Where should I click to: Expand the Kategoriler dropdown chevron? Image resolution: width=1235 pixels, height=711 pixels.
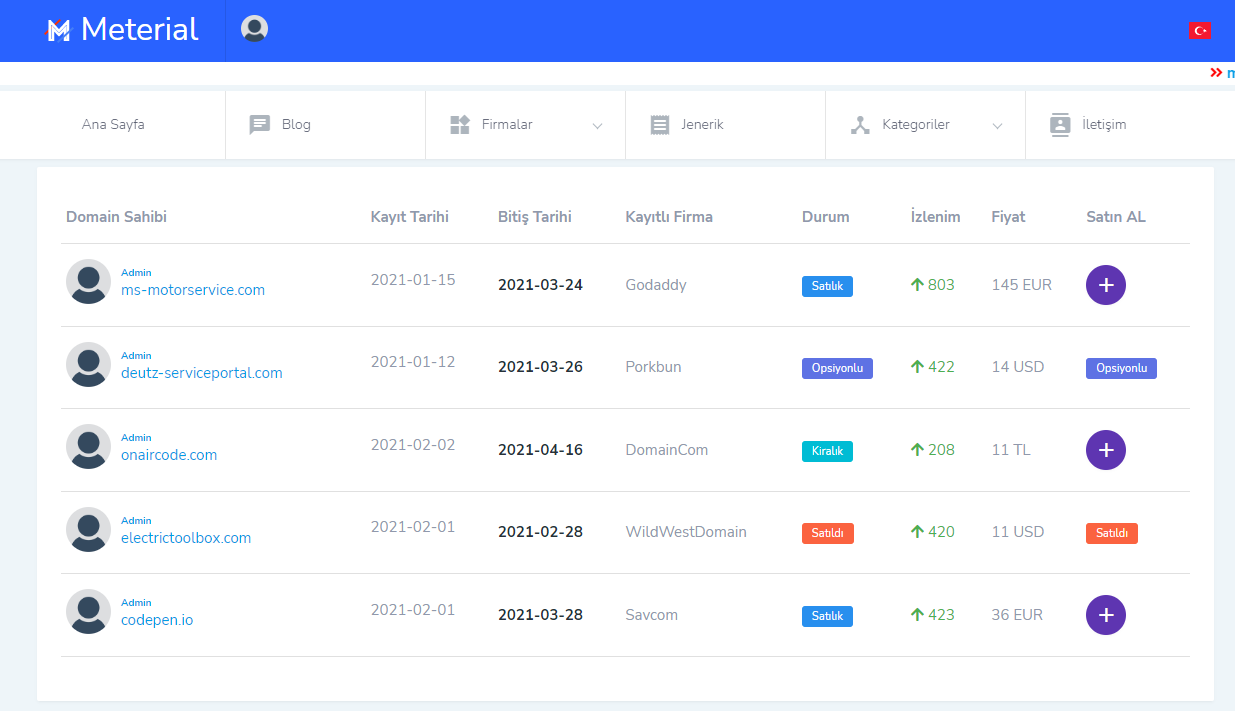tap(997, 126)
